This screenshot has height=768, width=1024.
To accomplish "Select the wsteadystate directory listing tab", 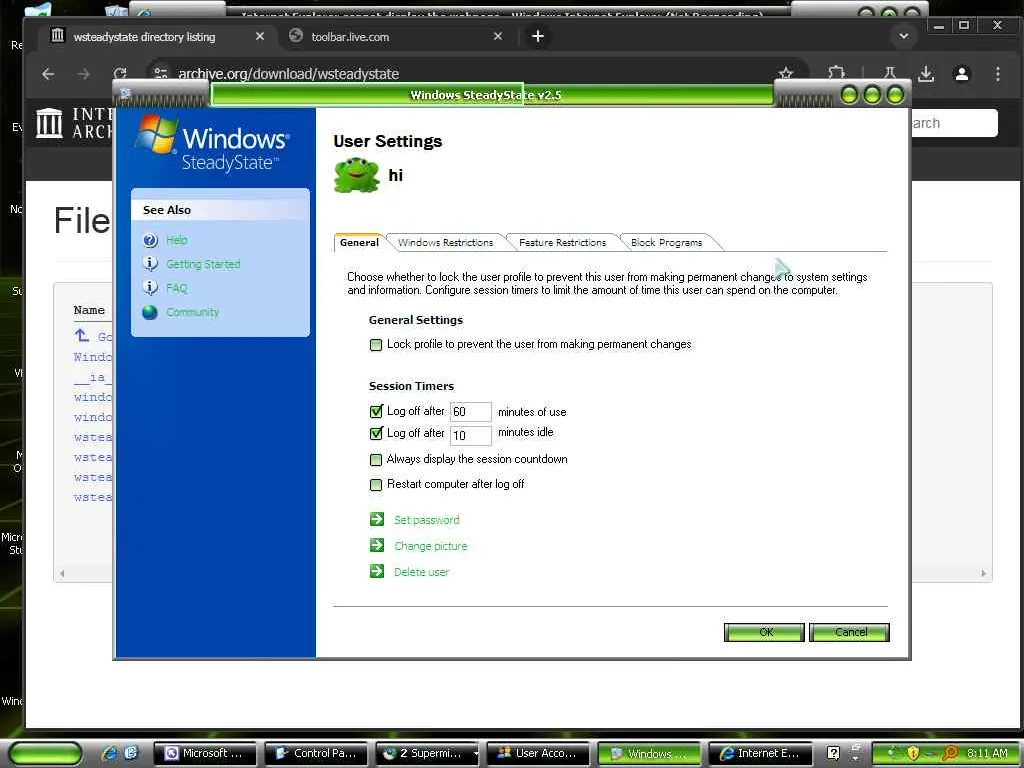I will (x=155, y=37).
